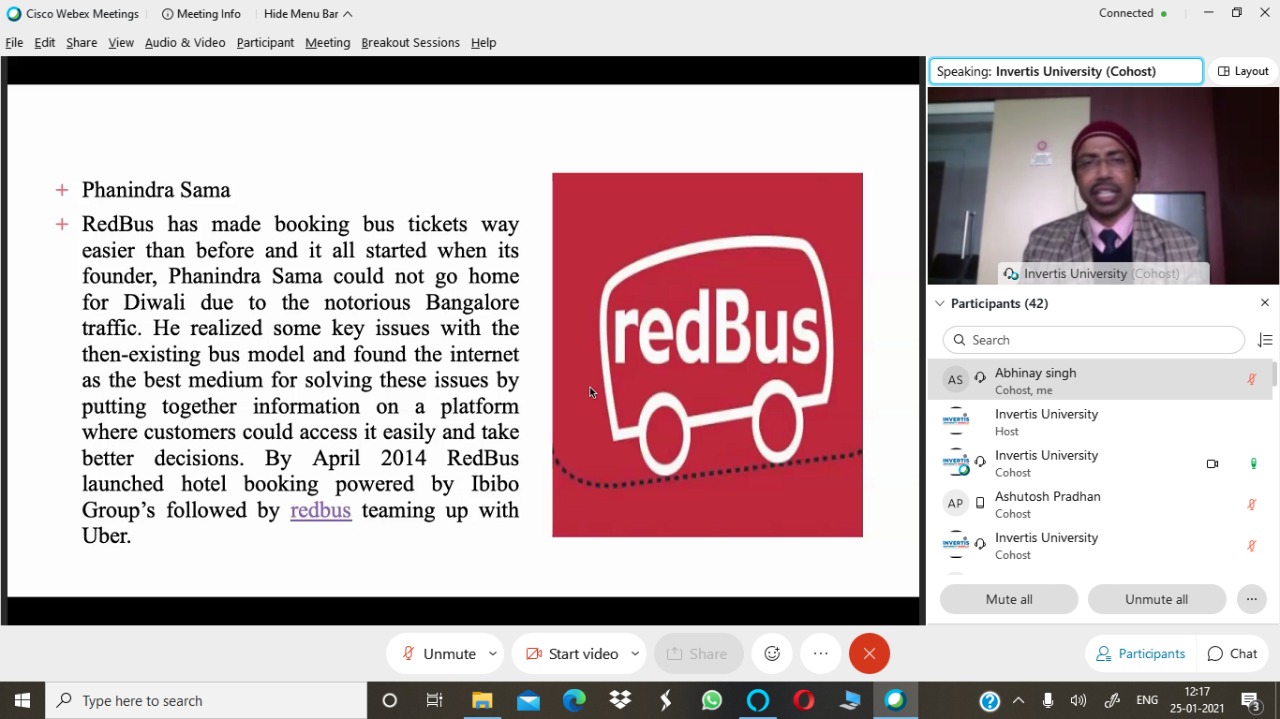
Task: Open the Windows Start menu
Action: click(x=22, y=700)
